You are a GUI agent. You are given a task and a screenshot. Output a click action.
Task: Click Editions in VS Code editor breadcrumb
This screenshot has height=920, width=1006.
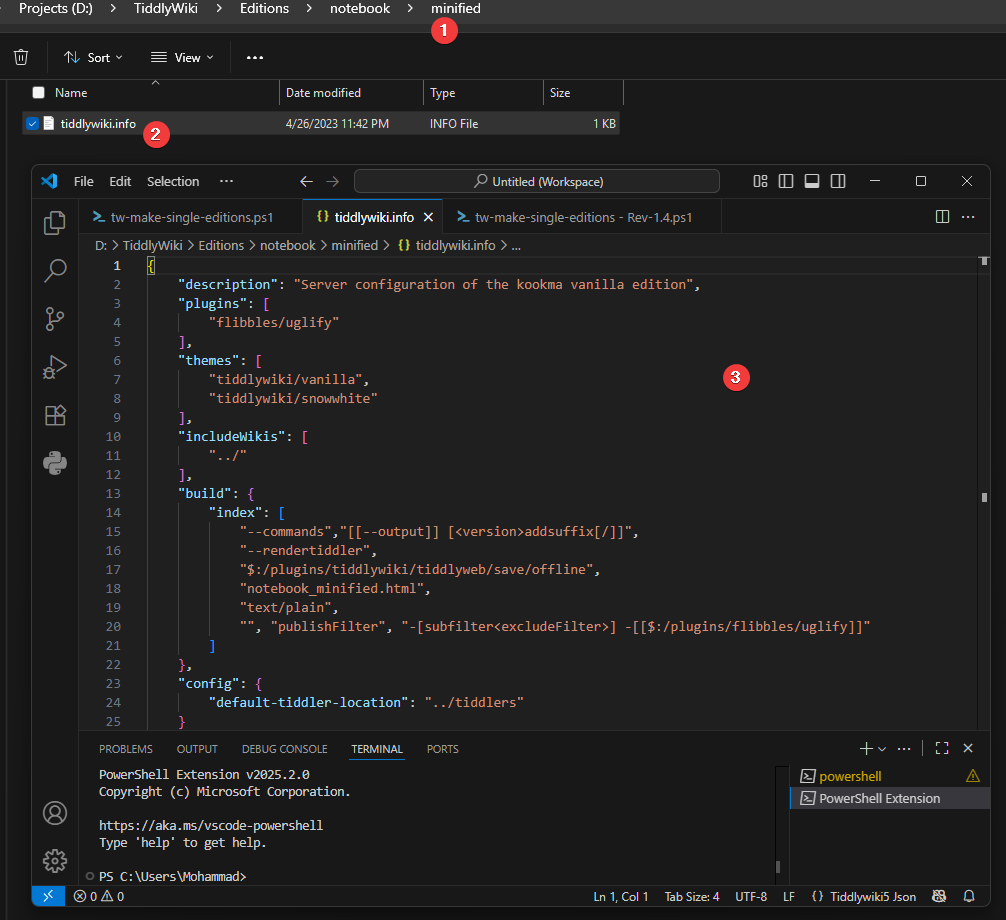tap(221, 246)
